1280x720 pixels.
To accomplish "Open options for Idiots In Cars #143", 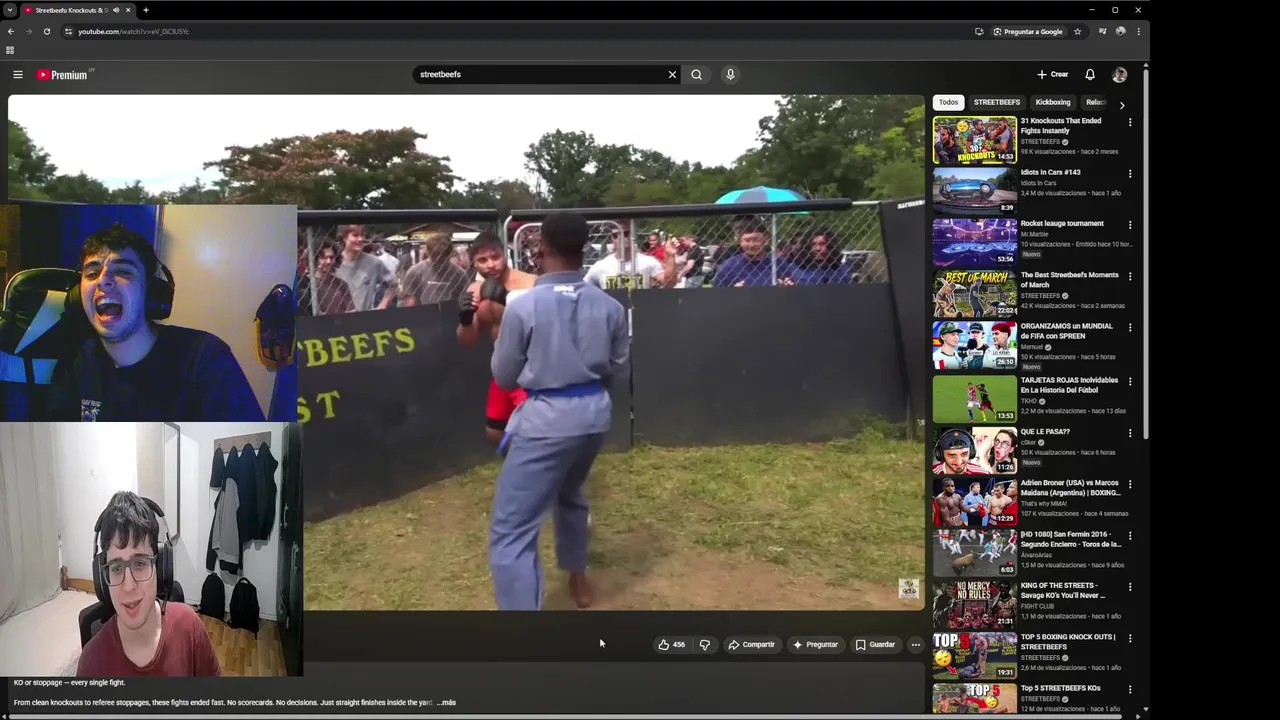I will pos(1130,174).
